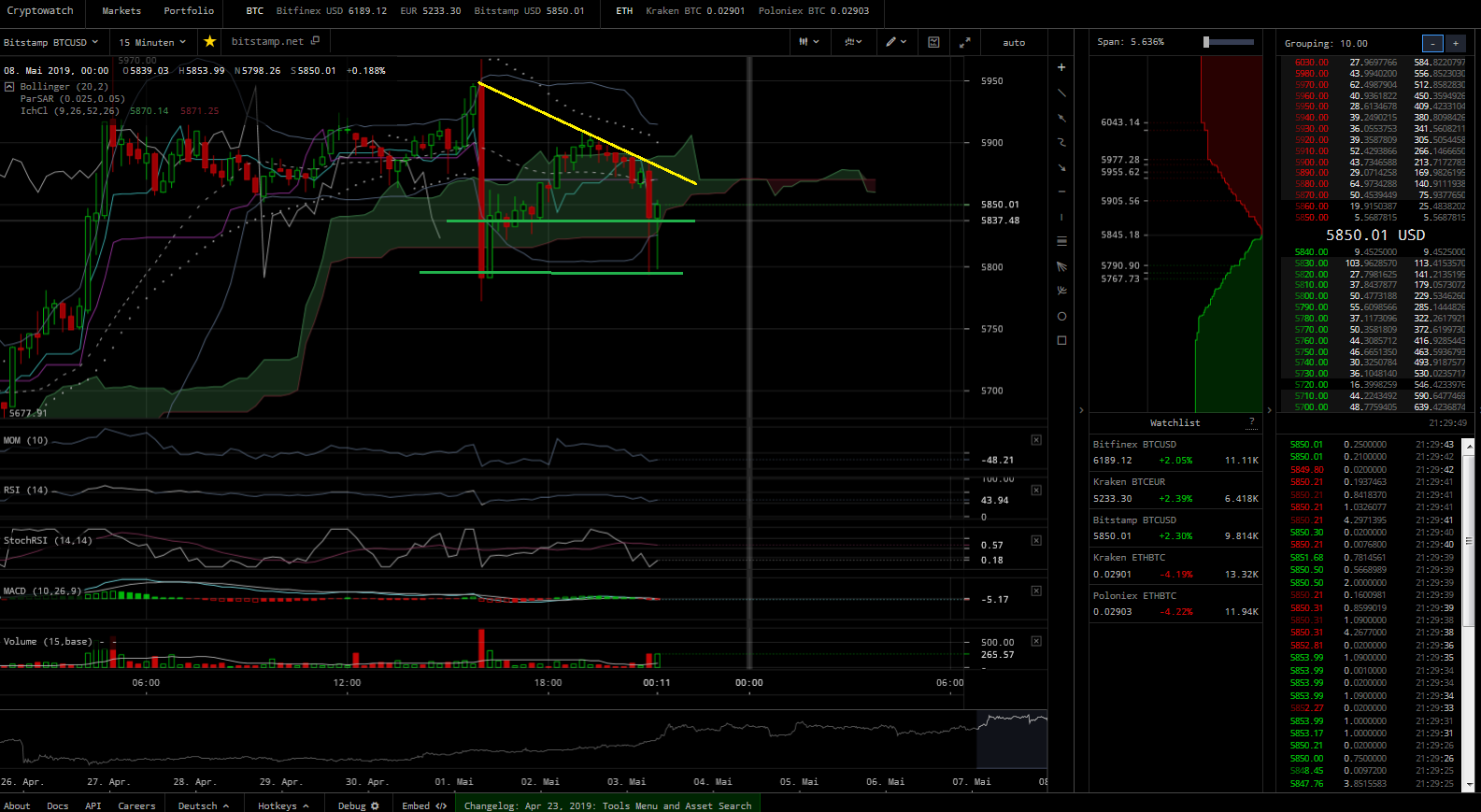Toggle favorite star for Bitstamp BTCUSD
This screenshot has width=1481, height=812.
click(x=210, y=41)
